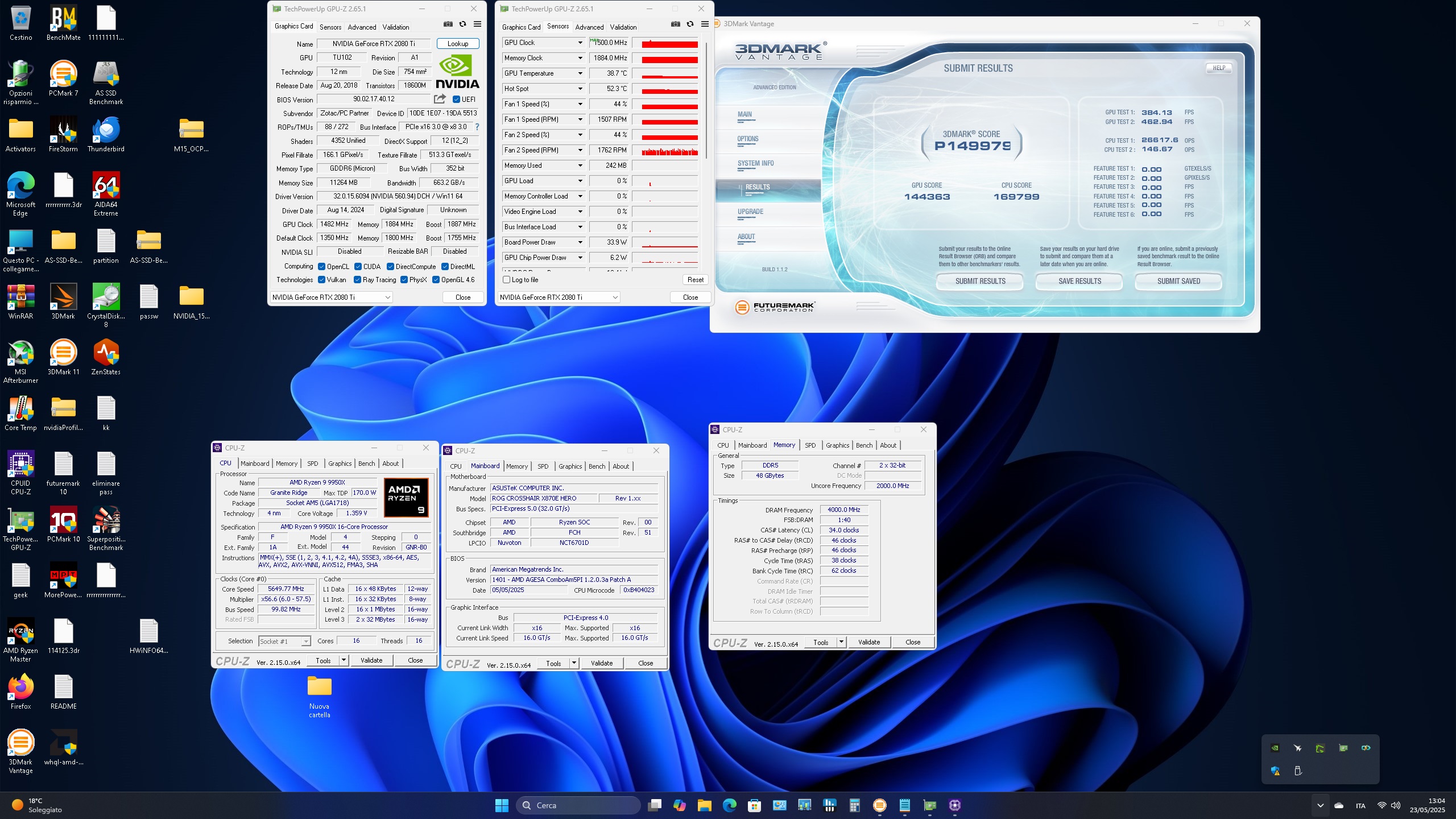Open 3DMark Vantage desktop shortcut
This screenshot has height=819, width=1456.
[20, 752]
